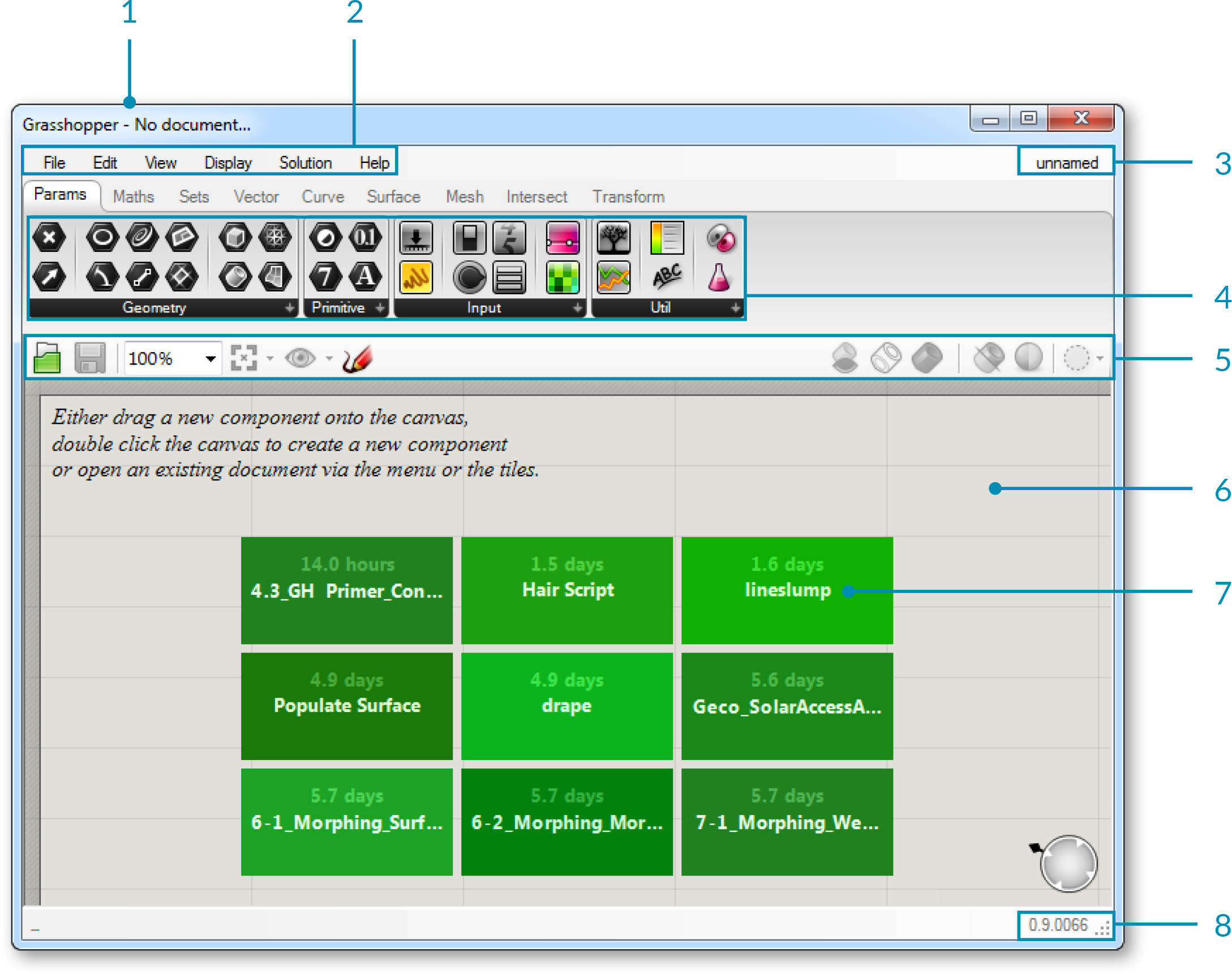
Task: Switch to the Curve tab
Action: 323,197
